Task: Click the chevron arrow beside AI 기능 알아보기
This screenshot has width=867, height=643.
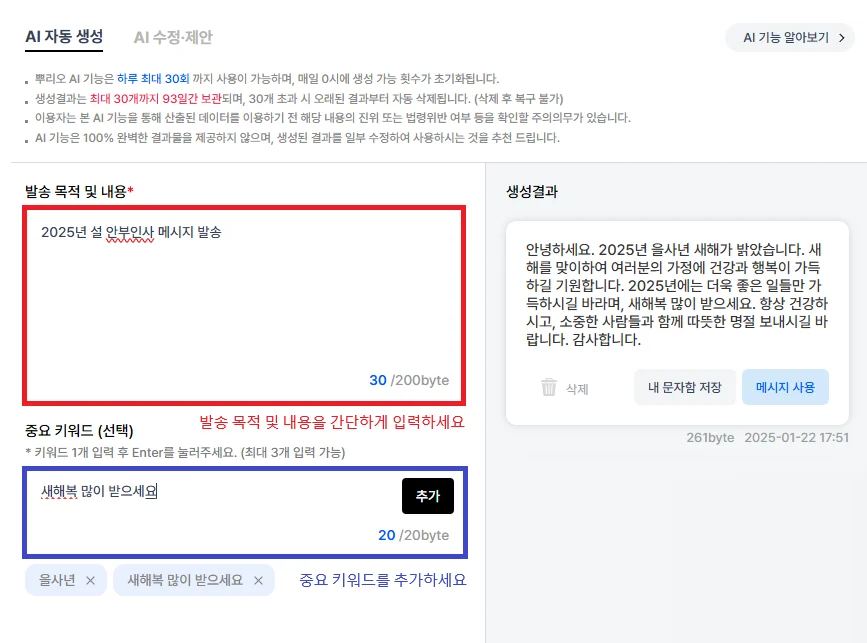Action: click(841, 38)
